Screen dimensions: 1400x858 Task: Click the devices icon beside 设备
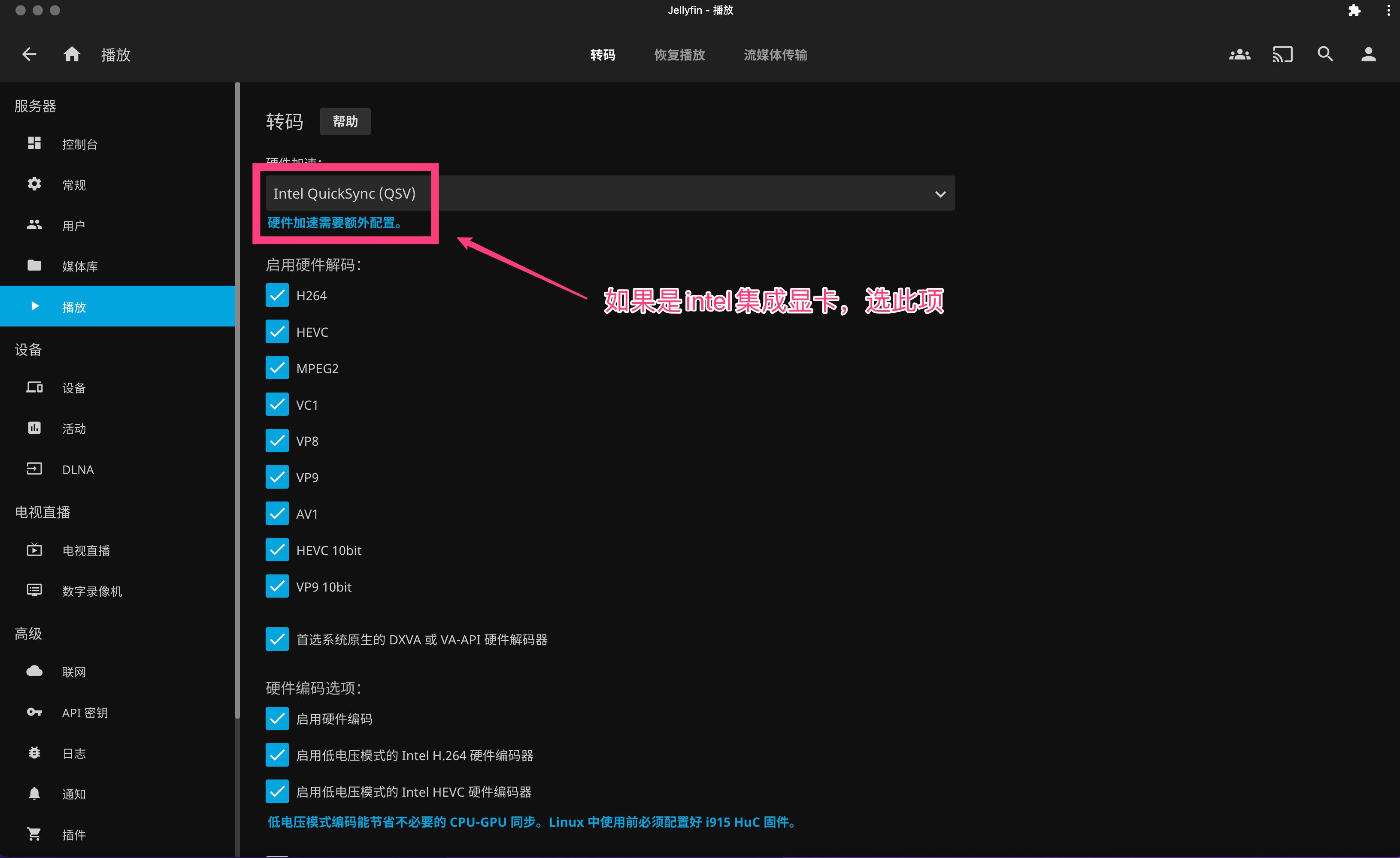(35, 387)
